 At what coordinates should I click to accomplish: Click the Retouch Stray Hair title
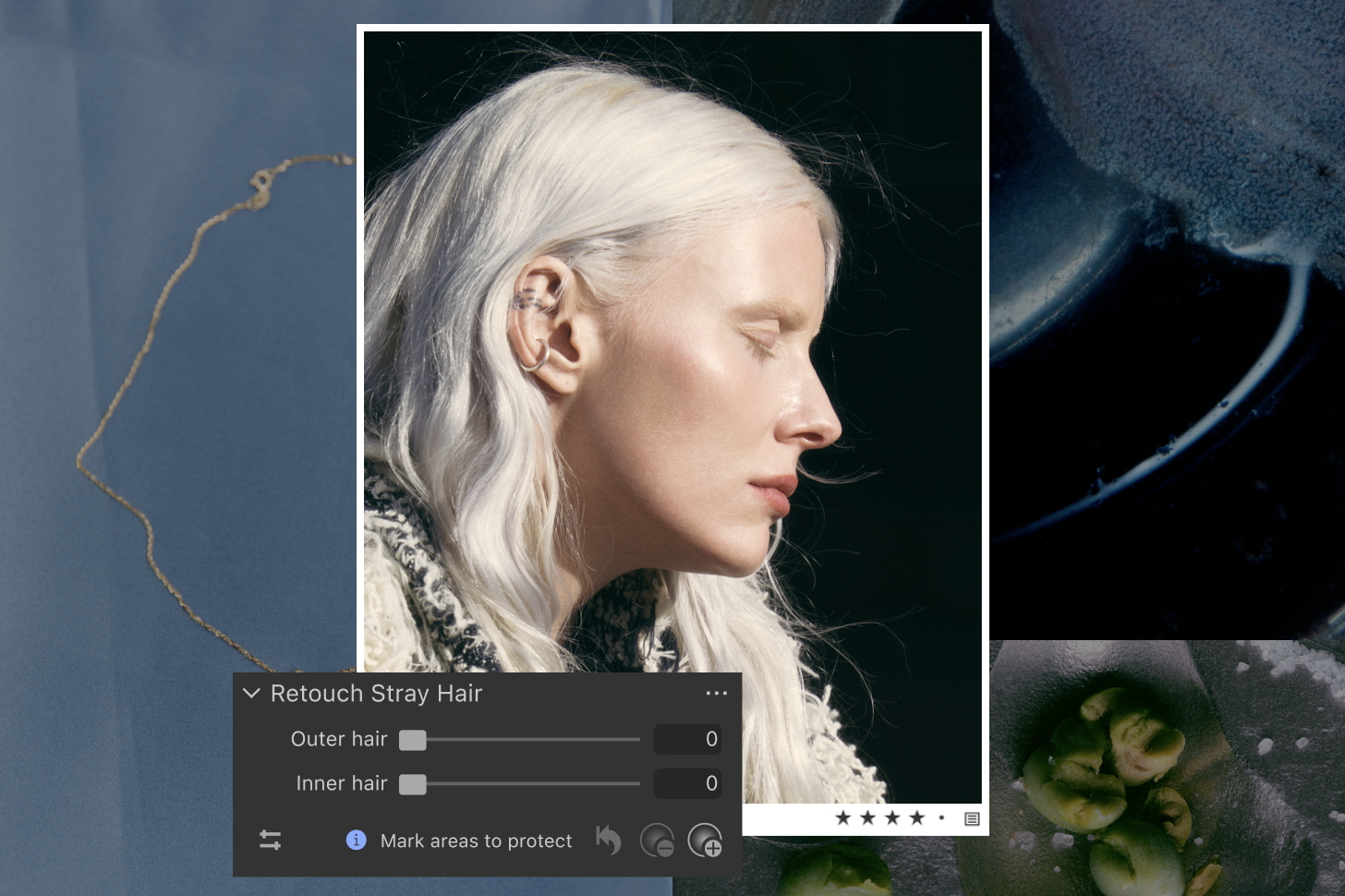click(x=376, y=693)
